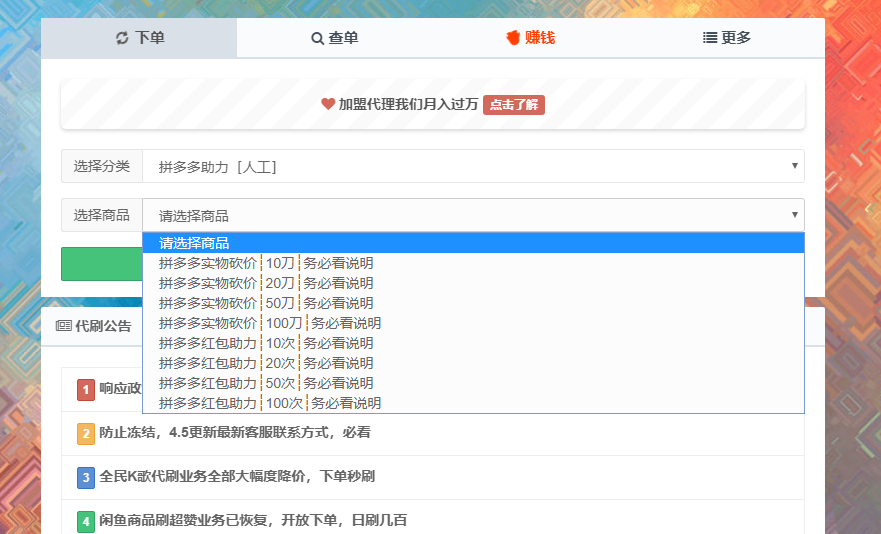
Task: Select the 拼多多红包助力 100次 option
Action: point(270,403)
